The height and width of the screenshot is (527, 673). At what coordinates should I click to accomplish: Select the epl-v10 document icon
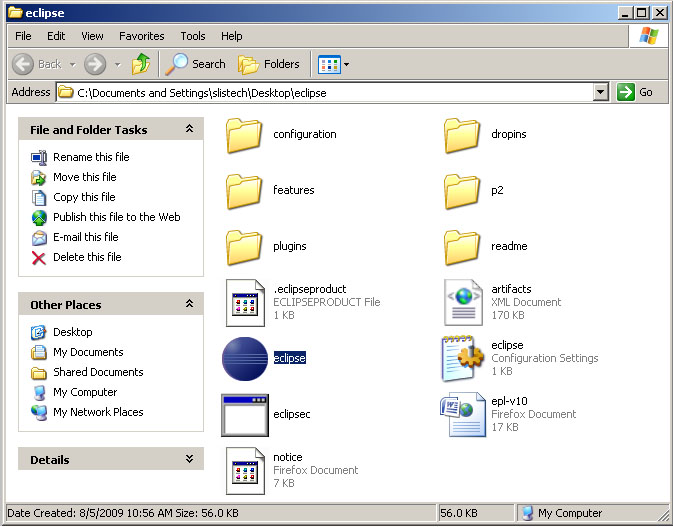click(463, 415)
